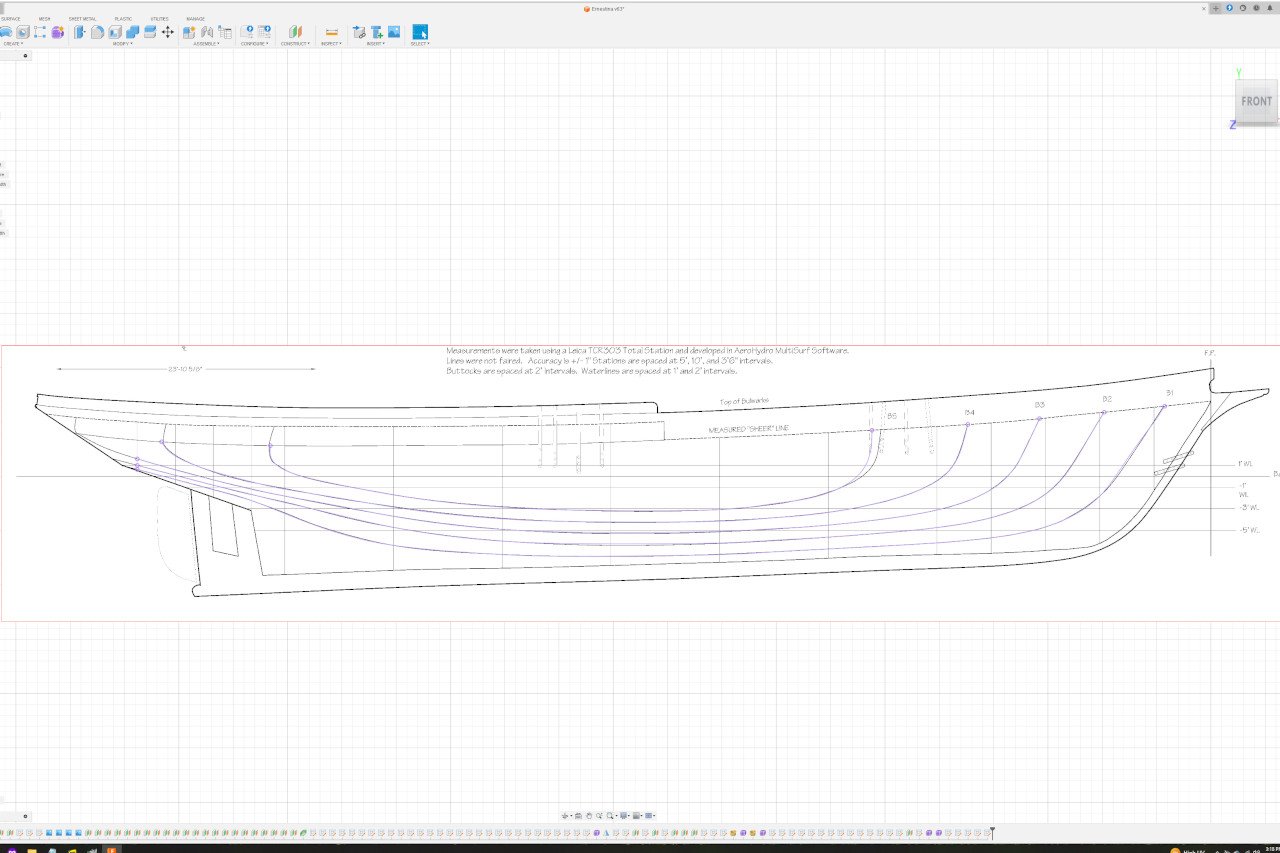Close the active document tab
1280x853 pixels.
(x=1204, y=8)
